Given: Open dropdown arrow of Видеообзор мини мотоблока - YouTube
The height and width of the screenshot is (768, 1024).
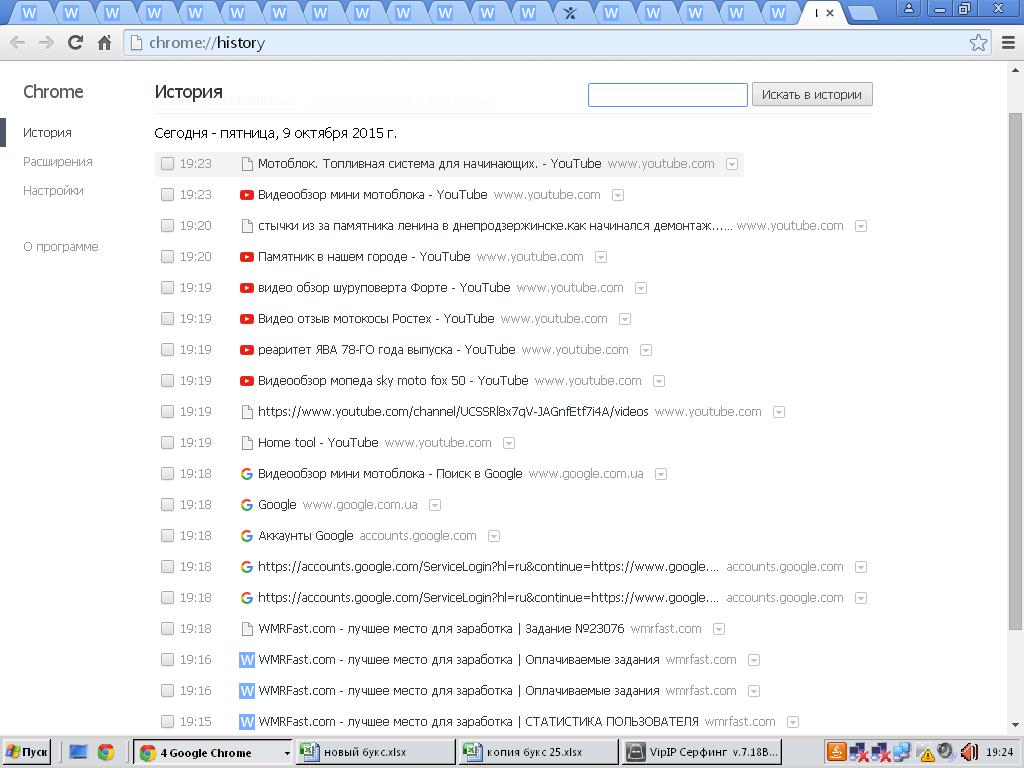Looking at the screenshot, I should [618, 195].
